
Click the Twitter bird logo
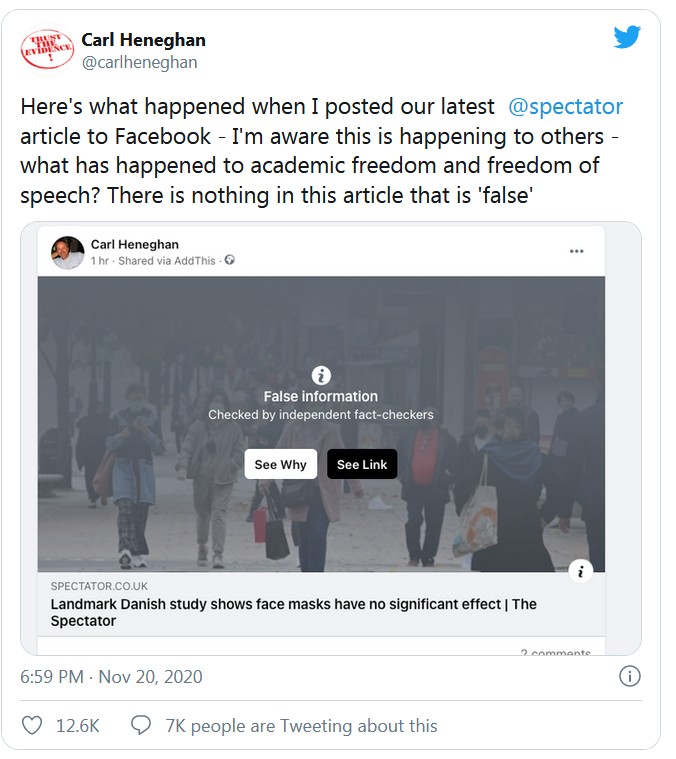(626, 38)
